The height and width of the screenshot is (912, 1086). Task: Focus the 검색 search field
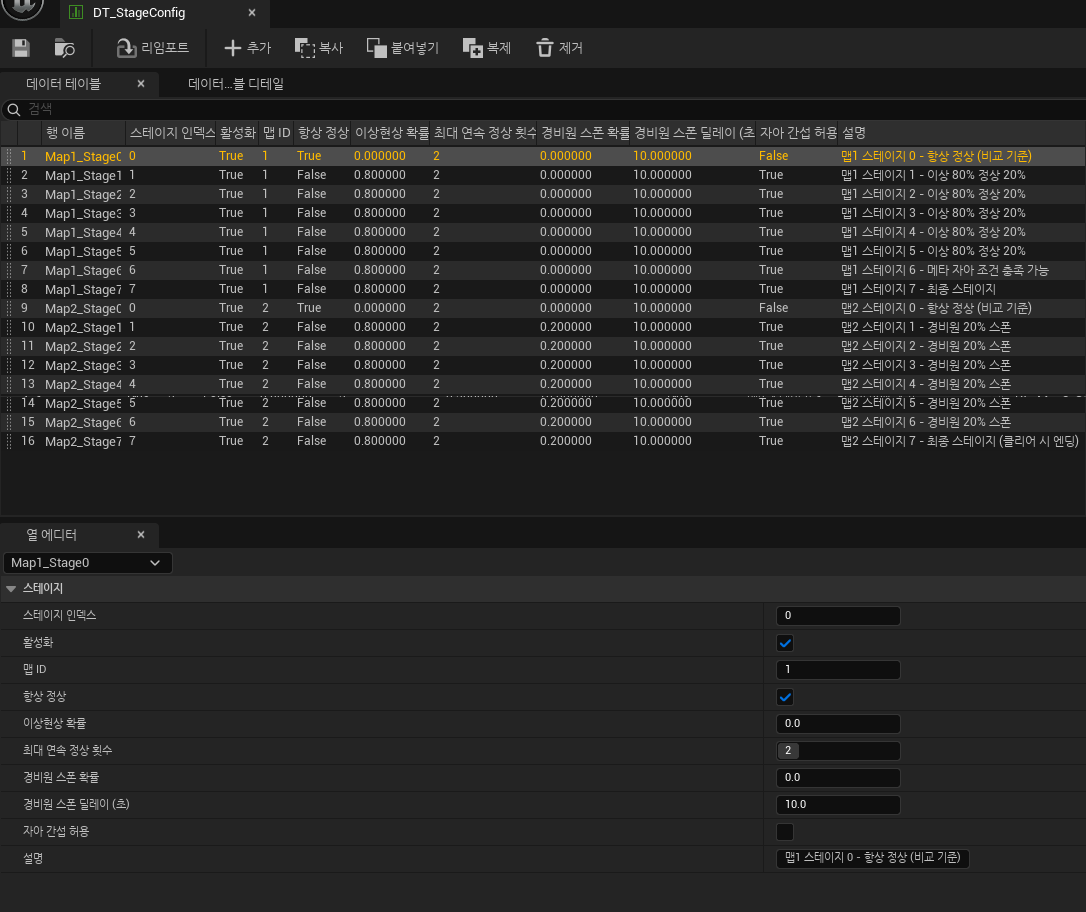(554, 109)
